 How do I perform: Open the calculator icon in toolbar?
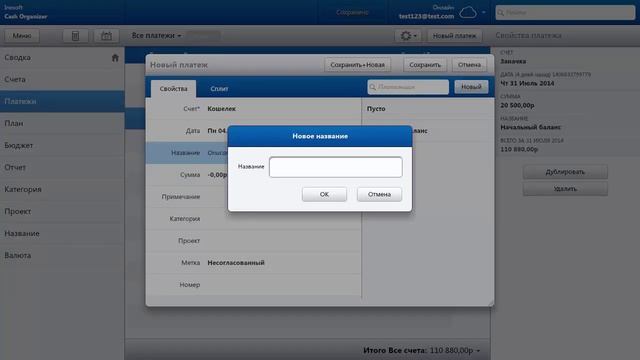pos(76,36)
